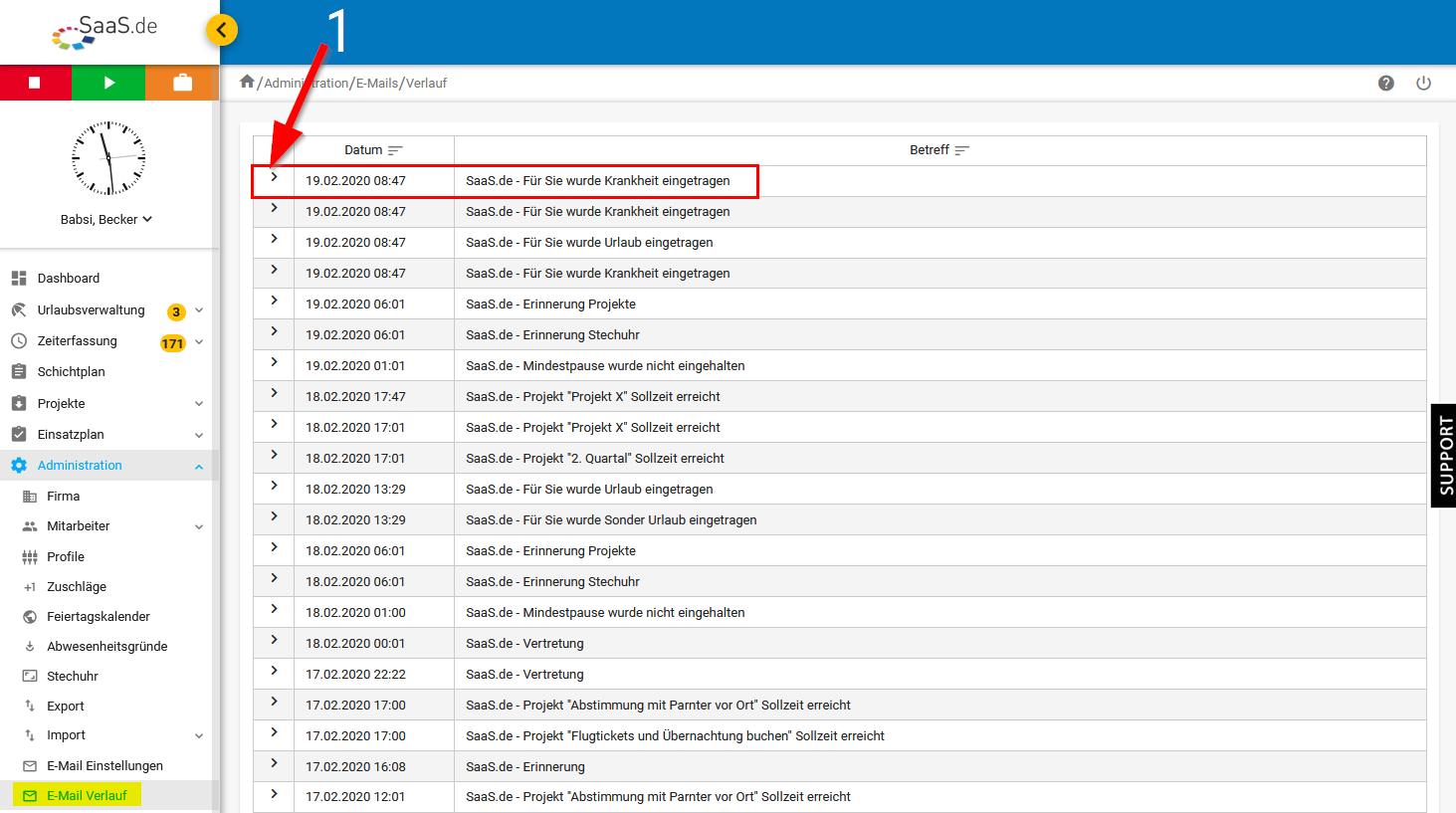Click Urlaubsverwaltung badge 3
The height and width of the screenshot is (813, 1456).
coord(176,311)
